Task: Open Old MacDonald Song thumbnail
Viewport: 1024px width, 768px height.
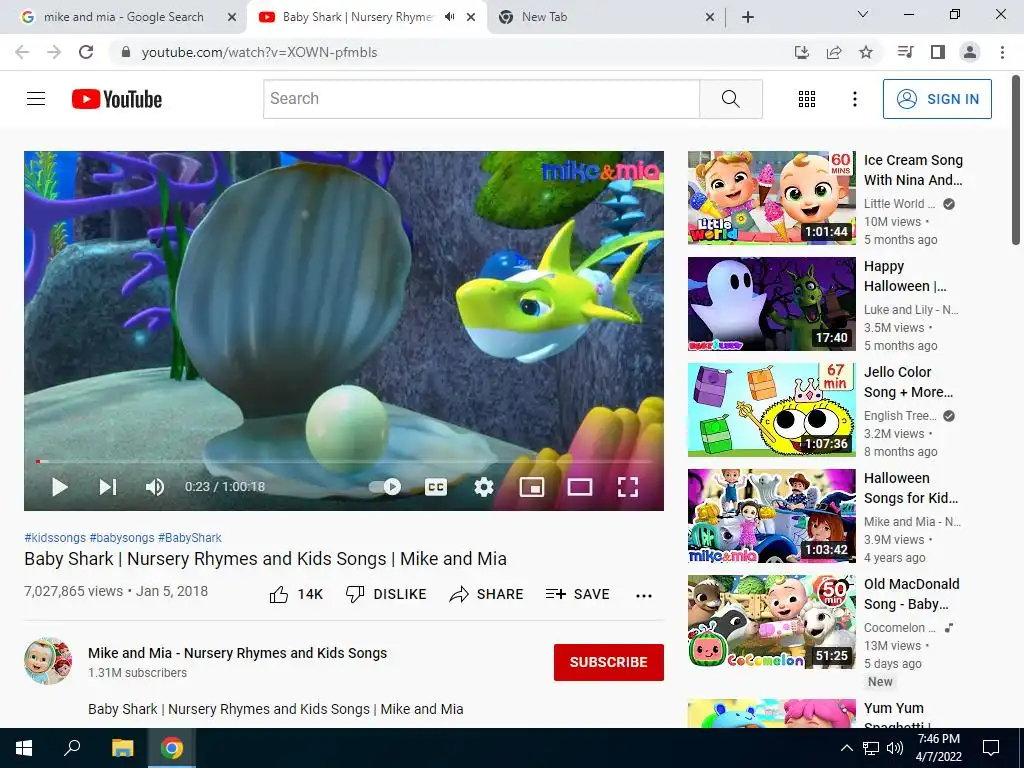Action: coord(771,622)
